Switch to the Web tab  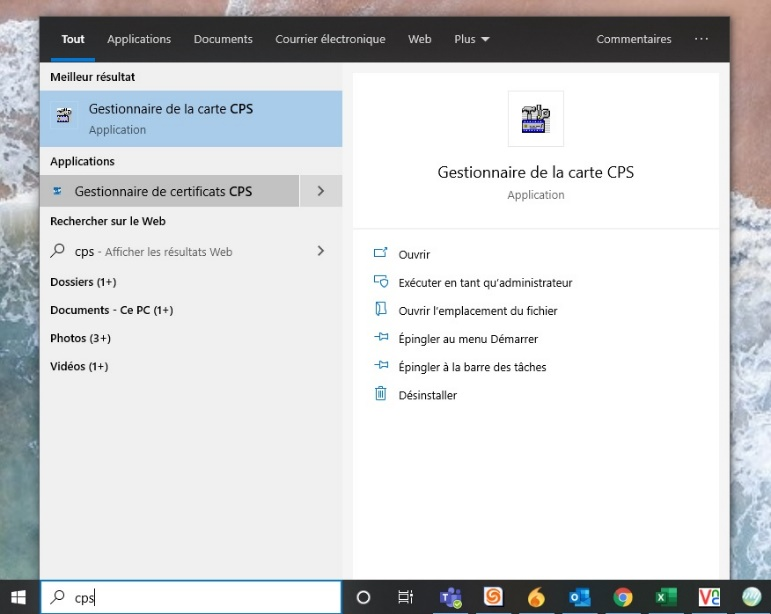pyautogui.click(x=419, y=39)
